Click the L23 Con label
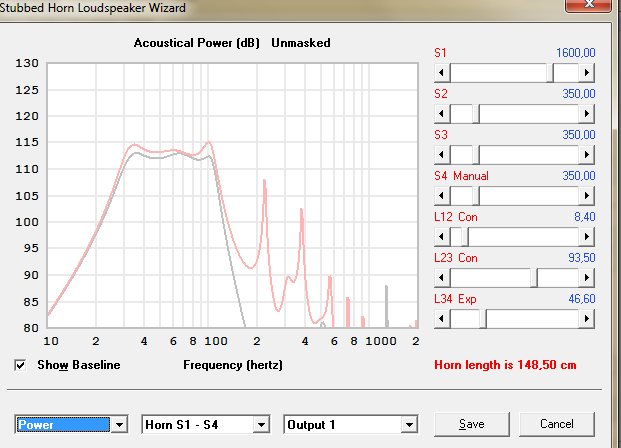The width and height of the screenshot is (621, 448). coord(456,258)
